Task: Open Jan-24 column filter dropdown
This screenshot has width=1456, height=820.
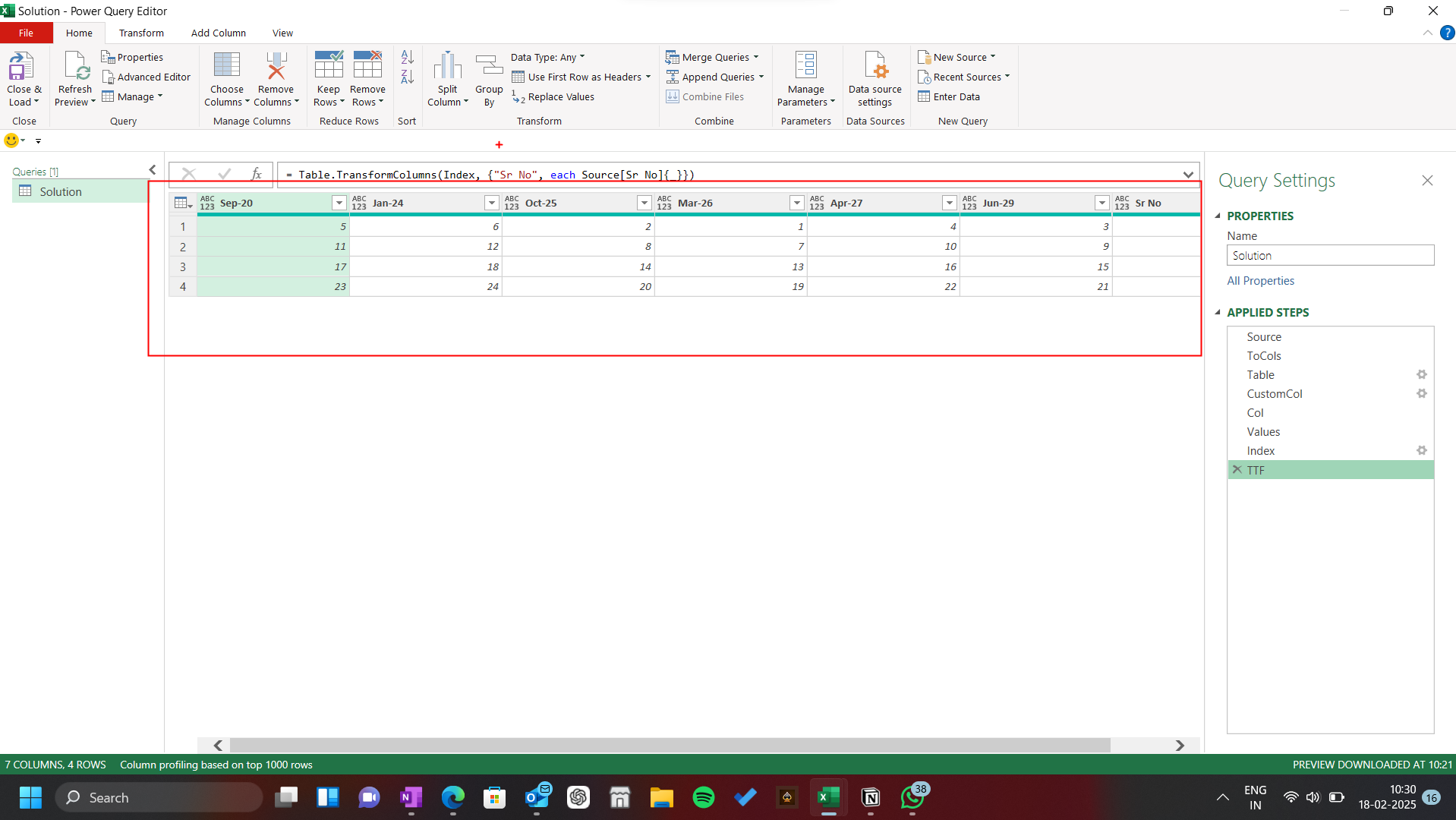Action: tap(491, 203)
